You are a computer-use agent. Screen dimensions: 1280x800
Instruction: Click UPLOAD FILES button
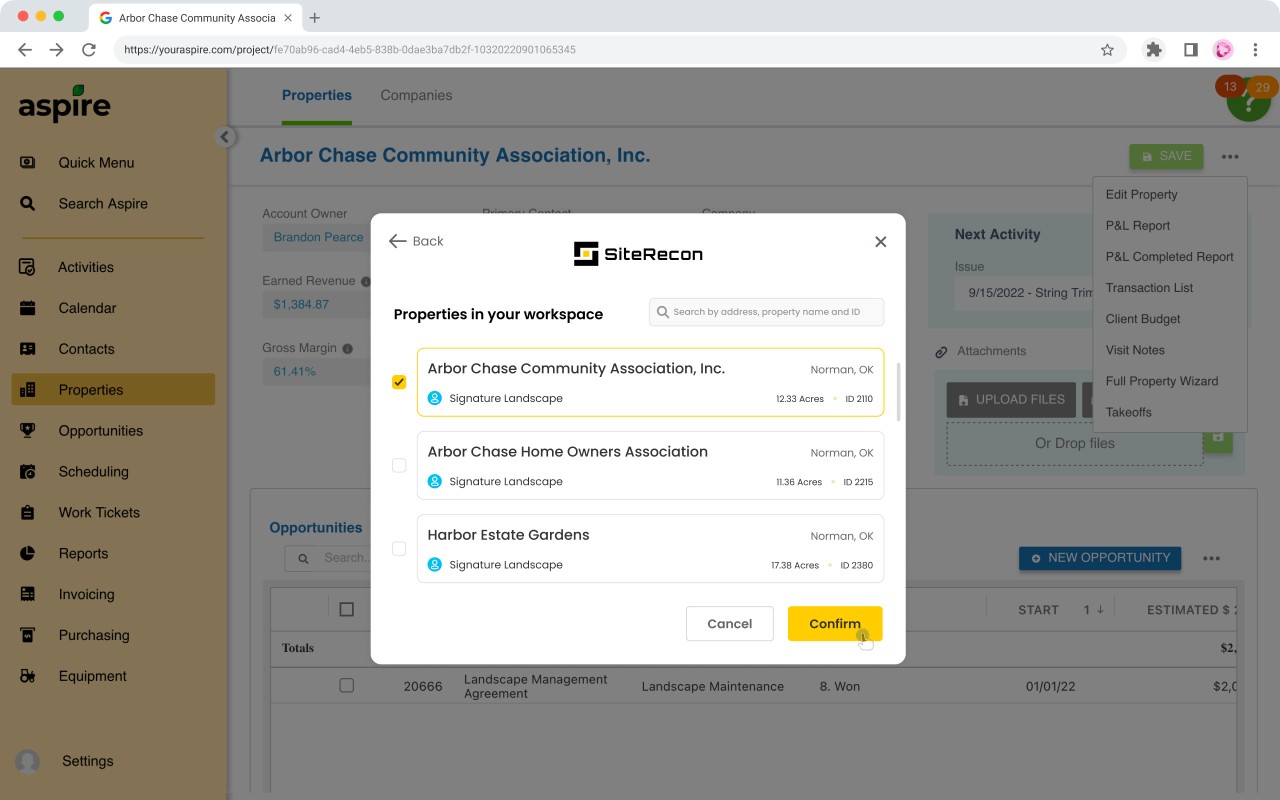click(x=1011, y=400)
